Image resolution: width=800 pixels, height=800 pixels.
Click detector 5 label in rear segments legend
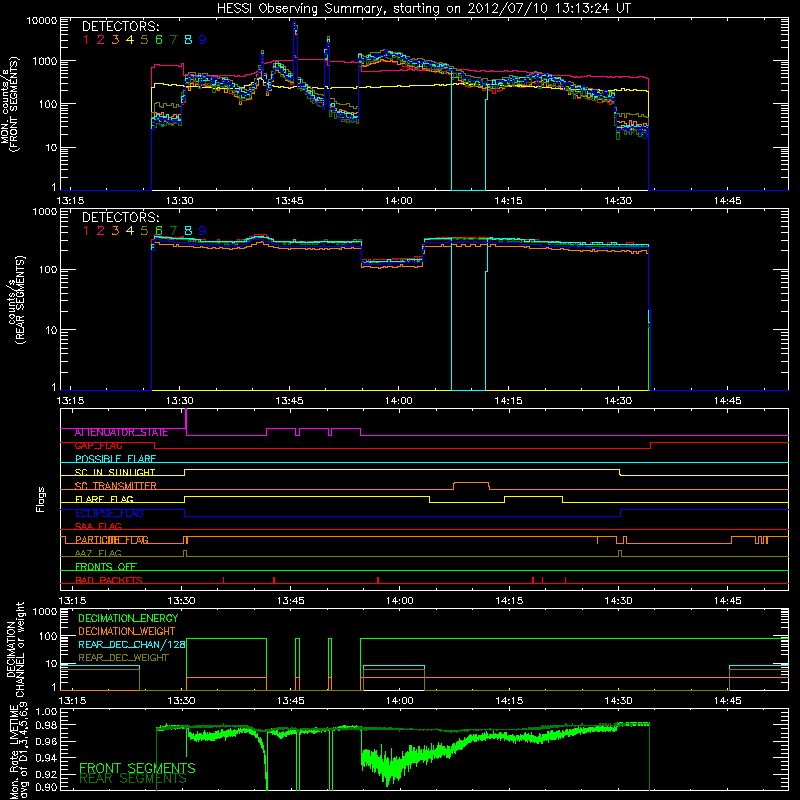[144, 231]
